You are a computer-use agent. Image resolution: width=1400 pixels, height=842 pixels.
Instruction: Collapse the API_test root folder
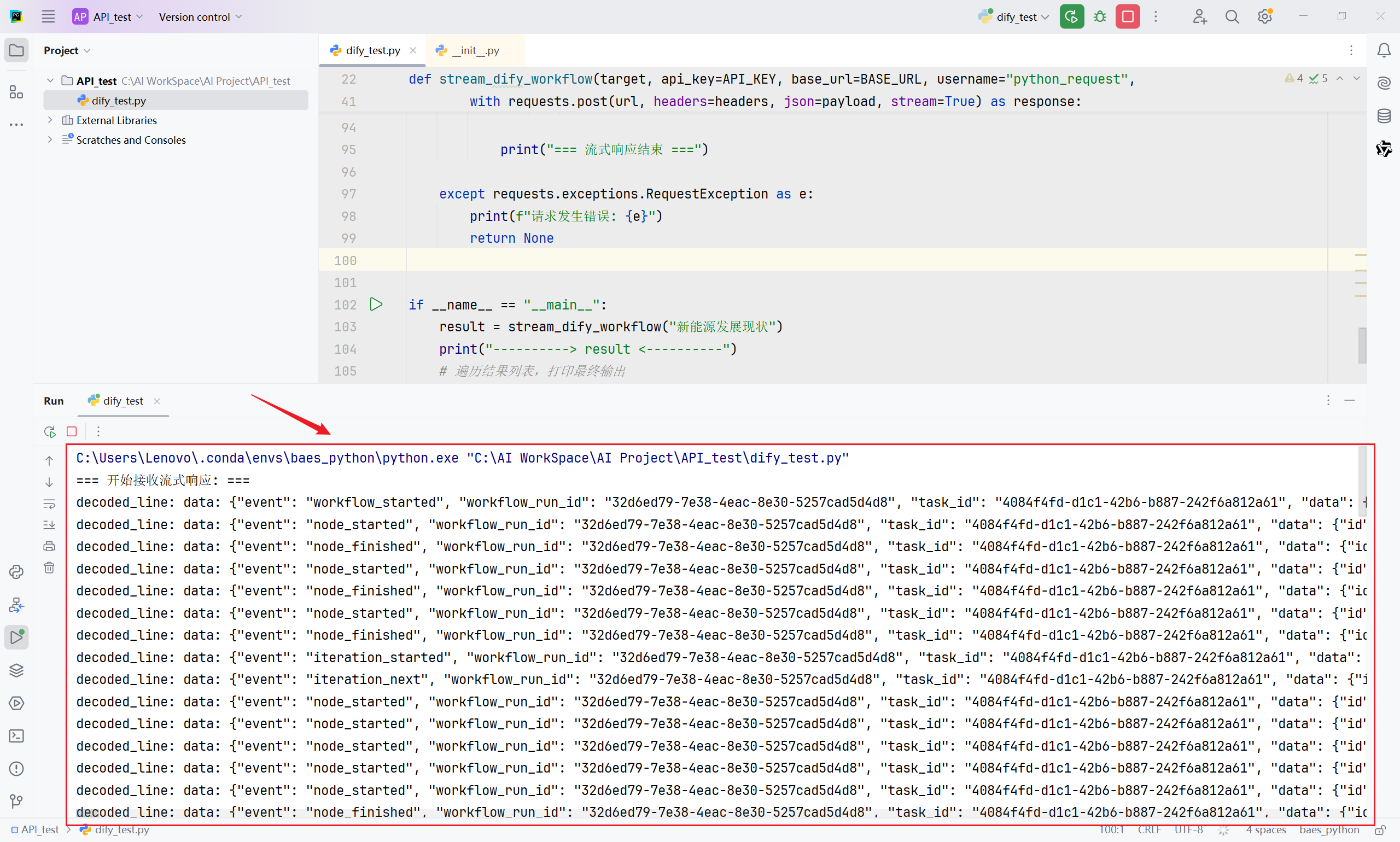click(50, 80)
